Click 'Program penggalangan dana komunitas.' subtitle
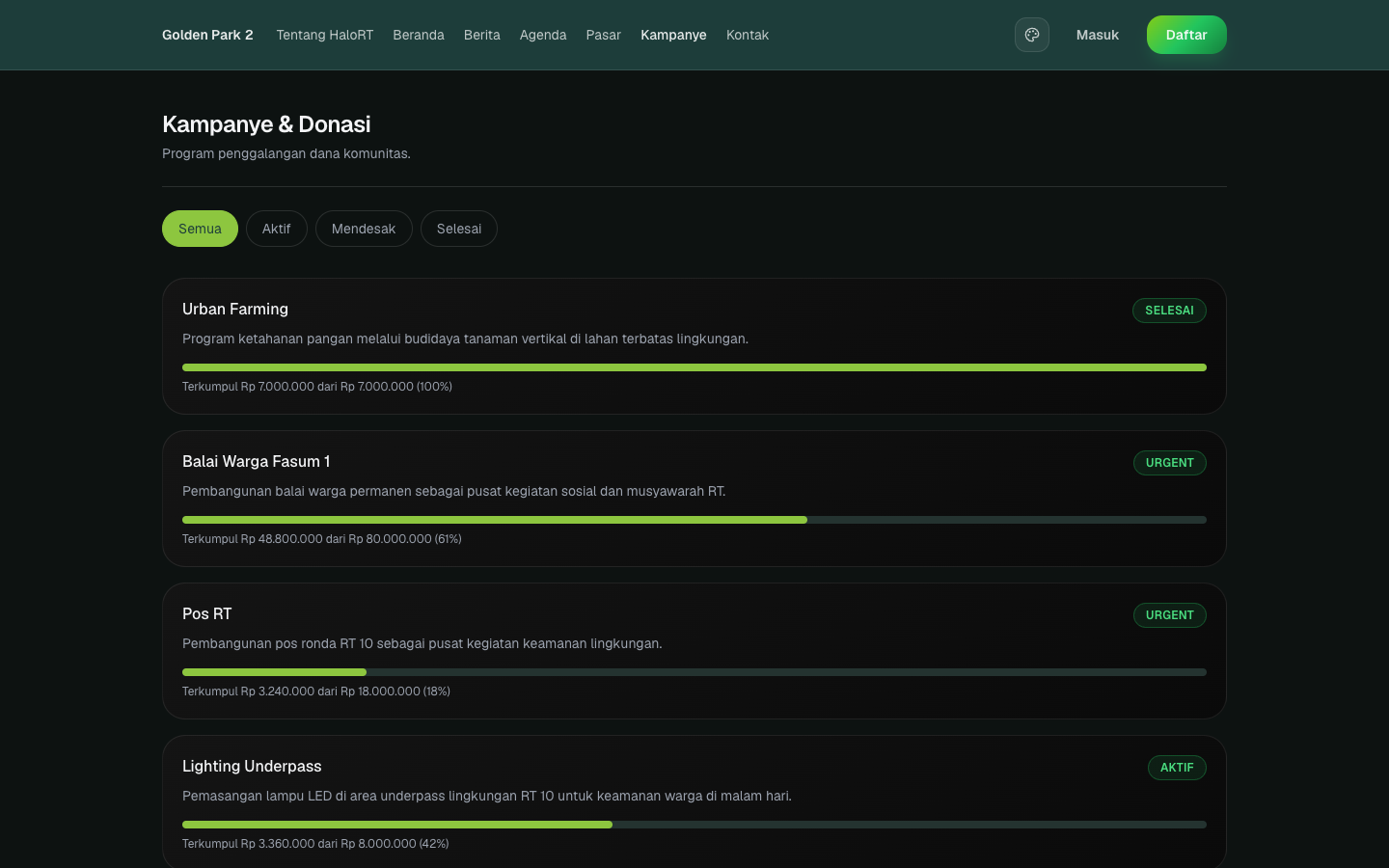The height and width of the screenshot is (868, 1389). click(286, 153)
